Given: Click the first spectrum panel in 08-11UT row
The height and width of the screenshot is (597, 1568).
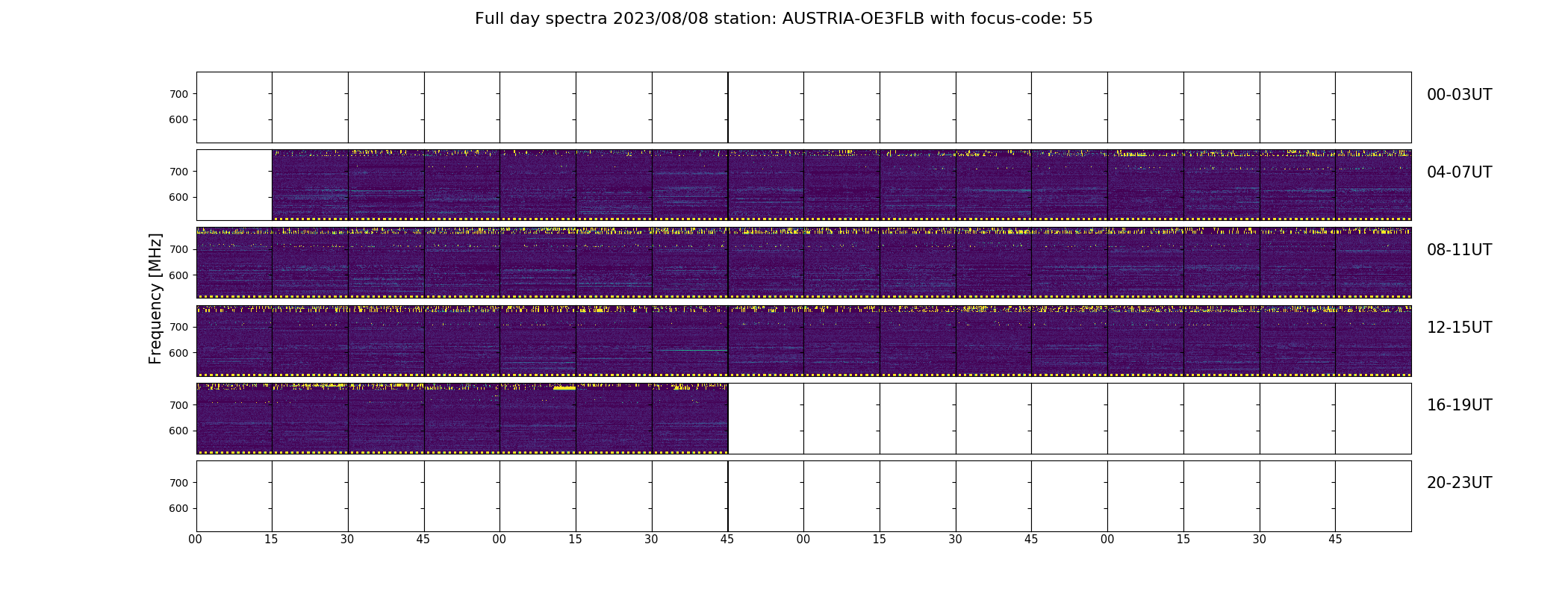Looking at the screenshot, I should tap(234, 263).
